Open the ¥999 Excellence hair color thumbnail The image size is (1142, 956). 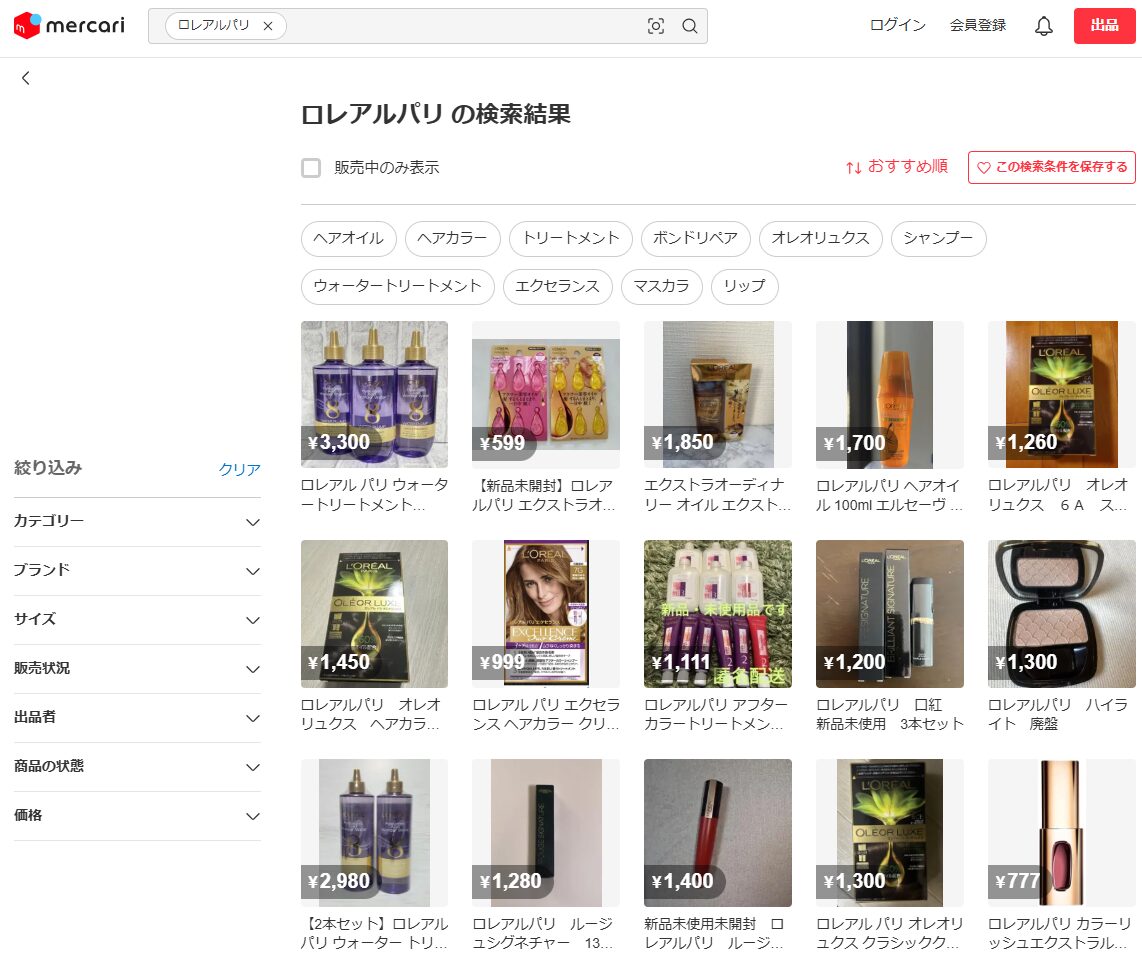click(x=546, y=614)
